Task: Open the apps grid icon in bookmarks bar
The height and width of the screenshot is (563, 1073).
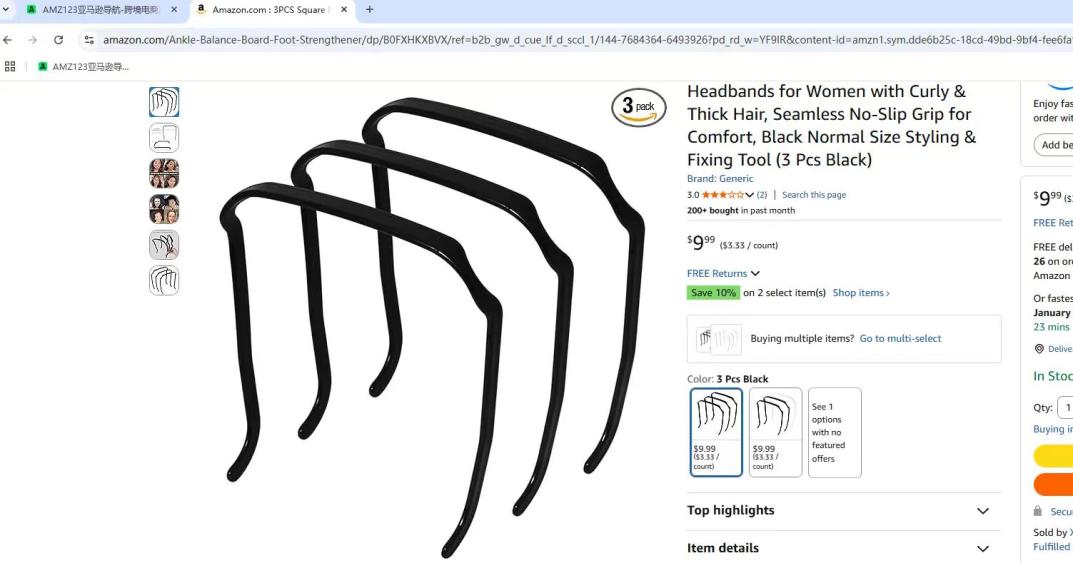Action: coord(10,66)
